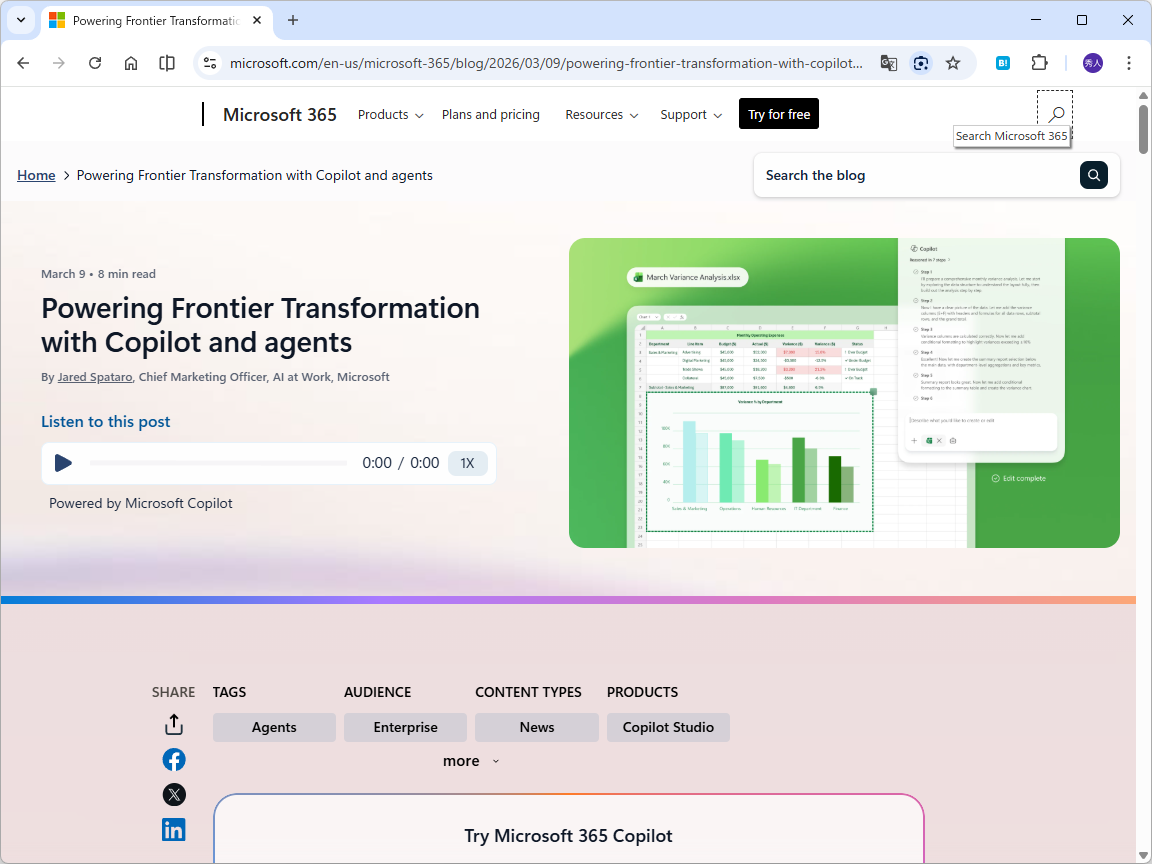Share the post on LinkedIn
This screenshot has width=1152, height=864.
[x=174, y=829]
